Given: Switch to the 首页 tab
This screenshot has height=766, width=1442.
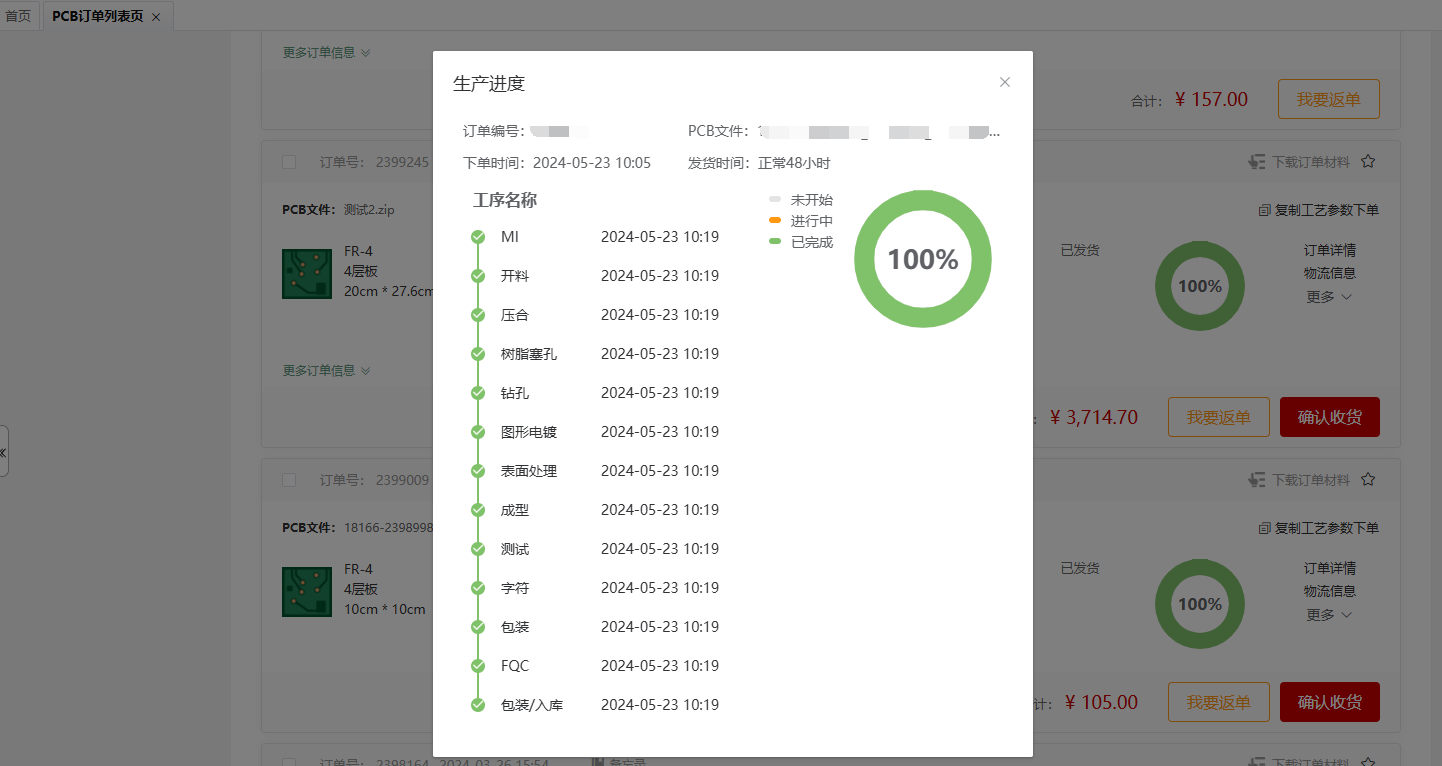Looking at the screenshot, I should click(x=18, y=16).
